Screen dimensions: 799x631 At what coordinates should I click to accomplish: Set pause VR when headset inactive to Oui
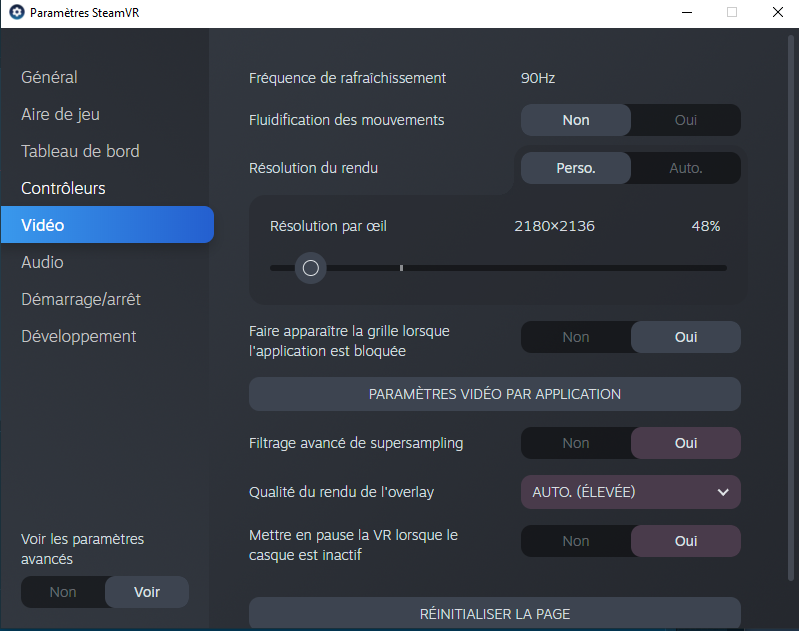[686, 541]
